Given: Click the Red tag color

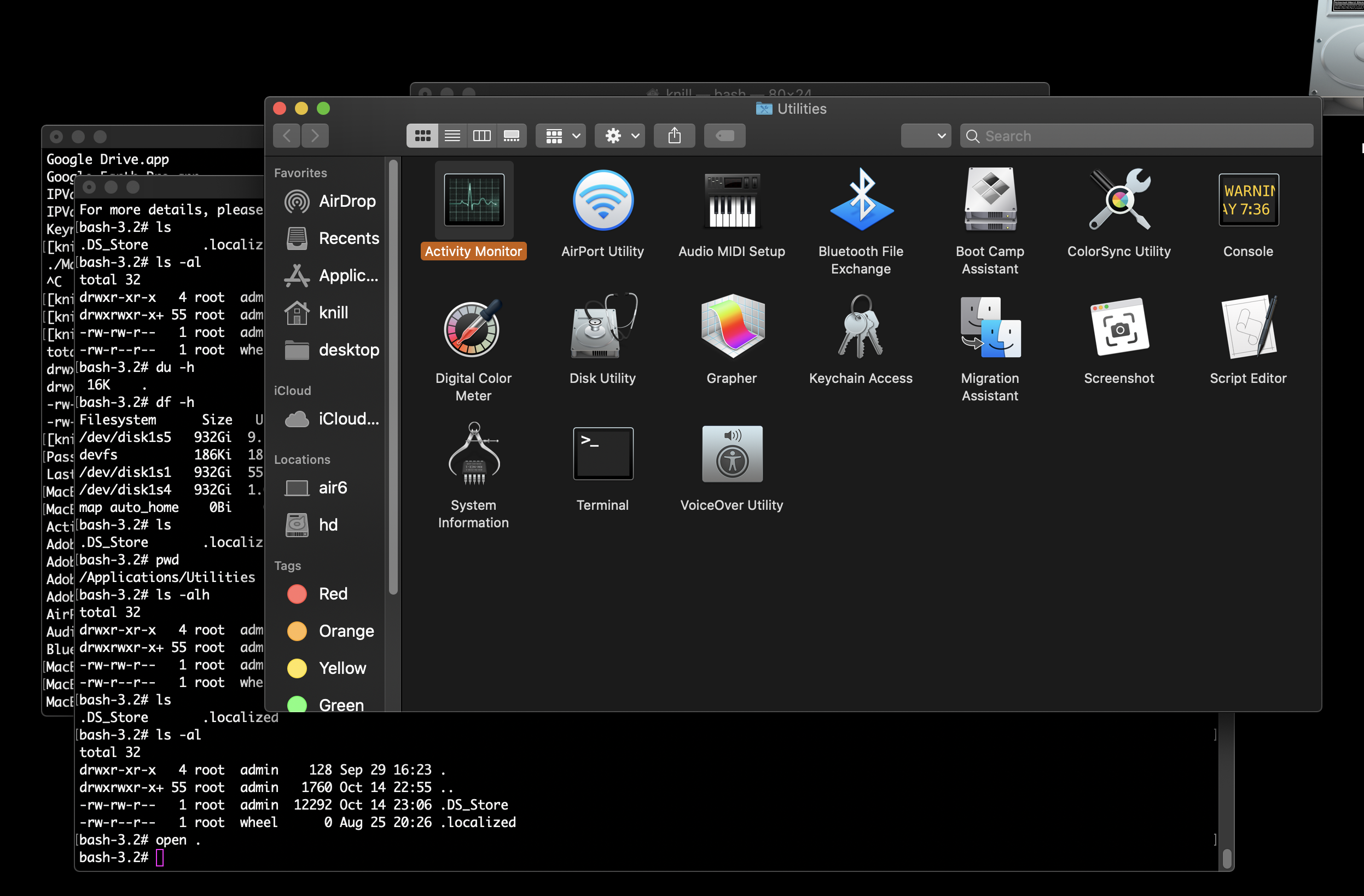Looking at the screenshot, I should point(333,594).
